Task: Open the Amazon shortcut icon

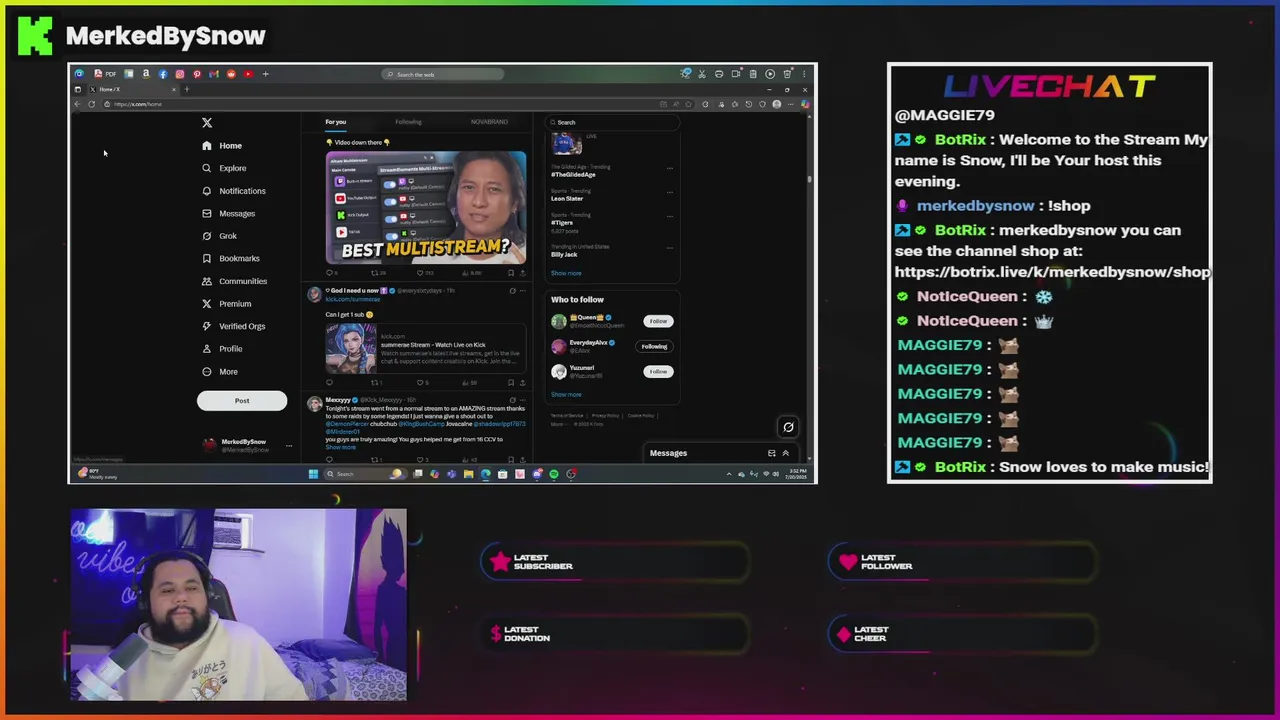Action: click(146, 74)
